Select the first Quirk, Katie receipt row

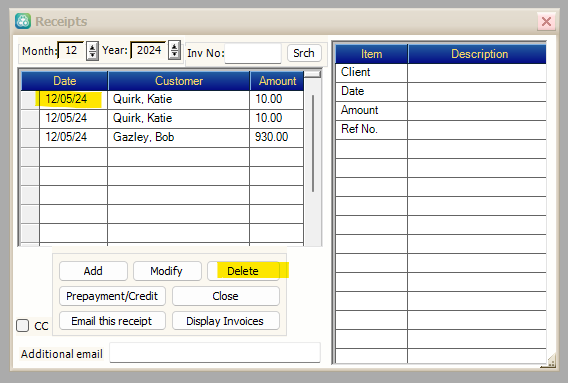(x=162, y=99)
